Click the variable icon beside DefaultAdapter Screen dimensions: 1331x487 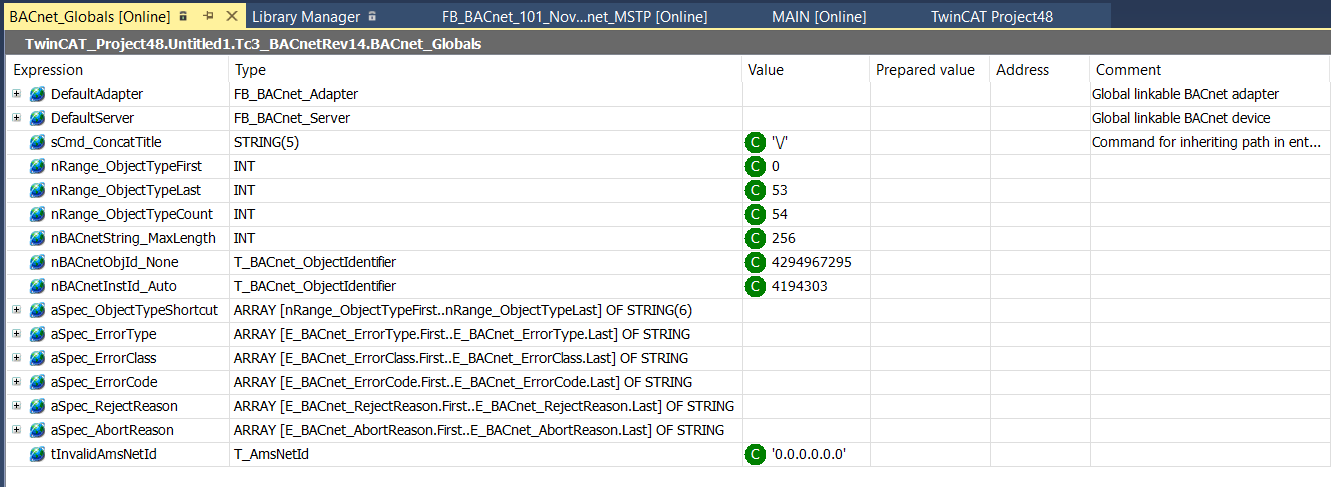[38, 94]
